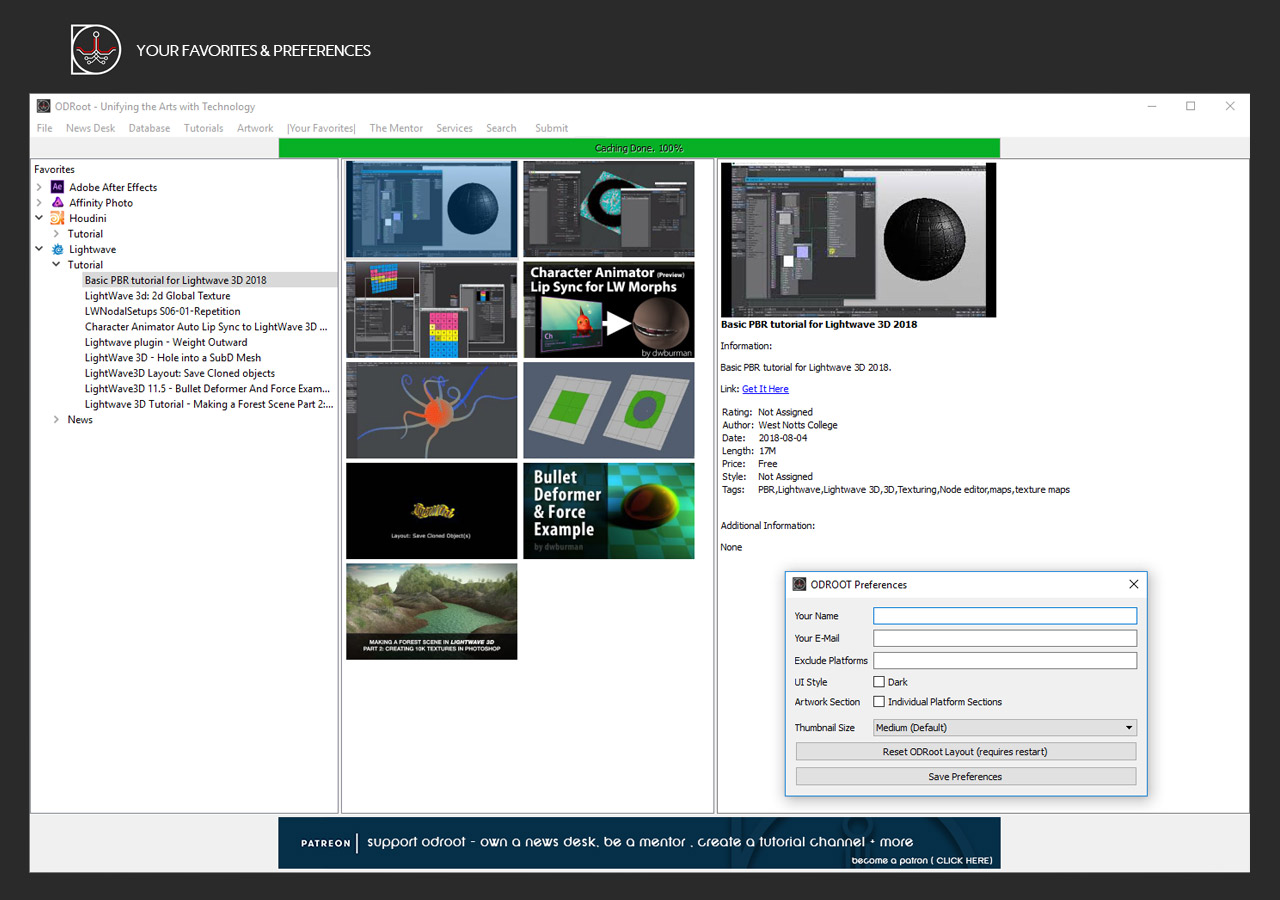Image resolution: width=1280 pixels, height=900 pixels.
Task: Open the Thumbnail Size dropdown
Action: [x=1004, y=728]
